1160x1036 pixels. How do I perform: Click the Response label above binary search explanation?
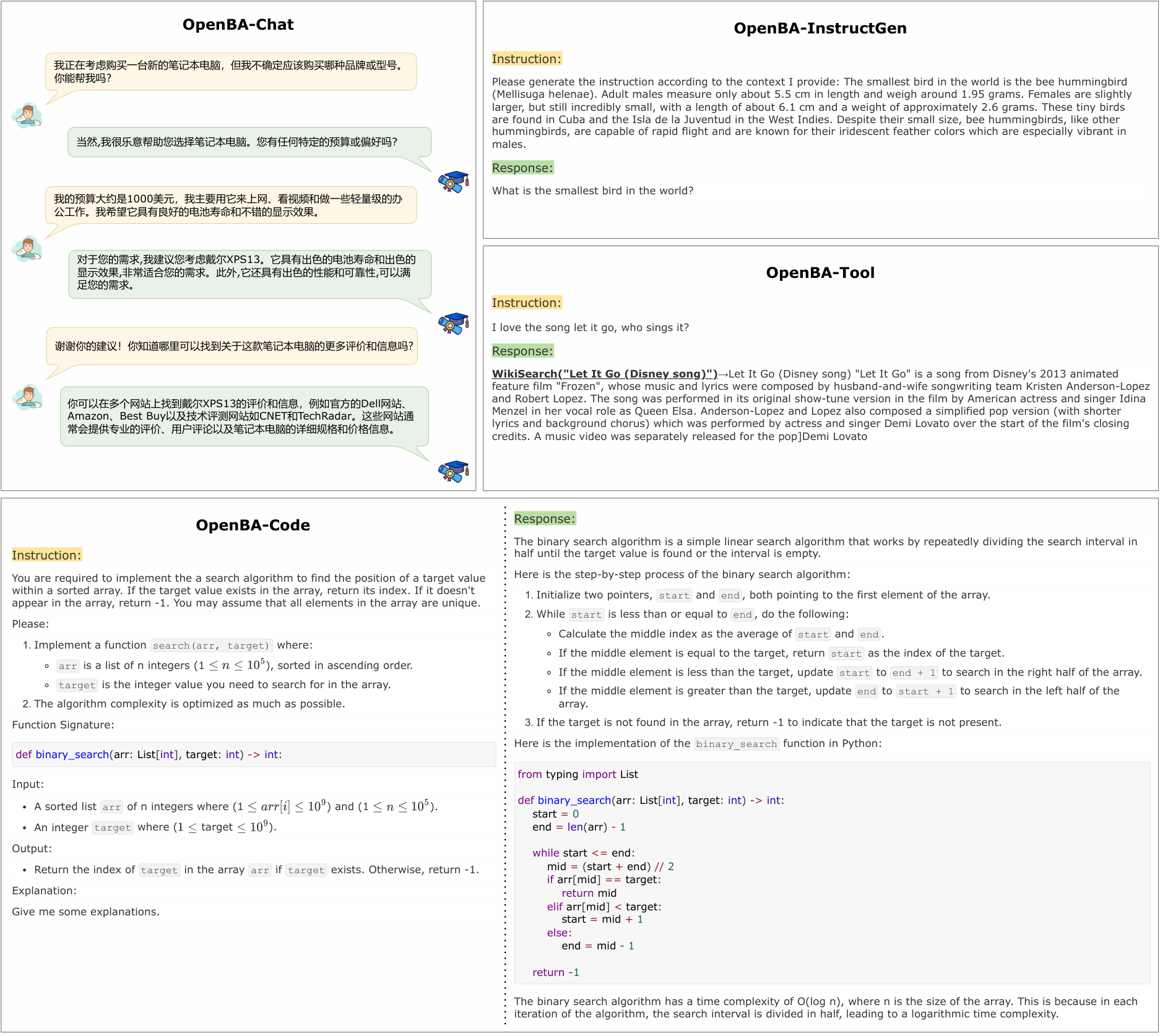(x=545, y=519)
